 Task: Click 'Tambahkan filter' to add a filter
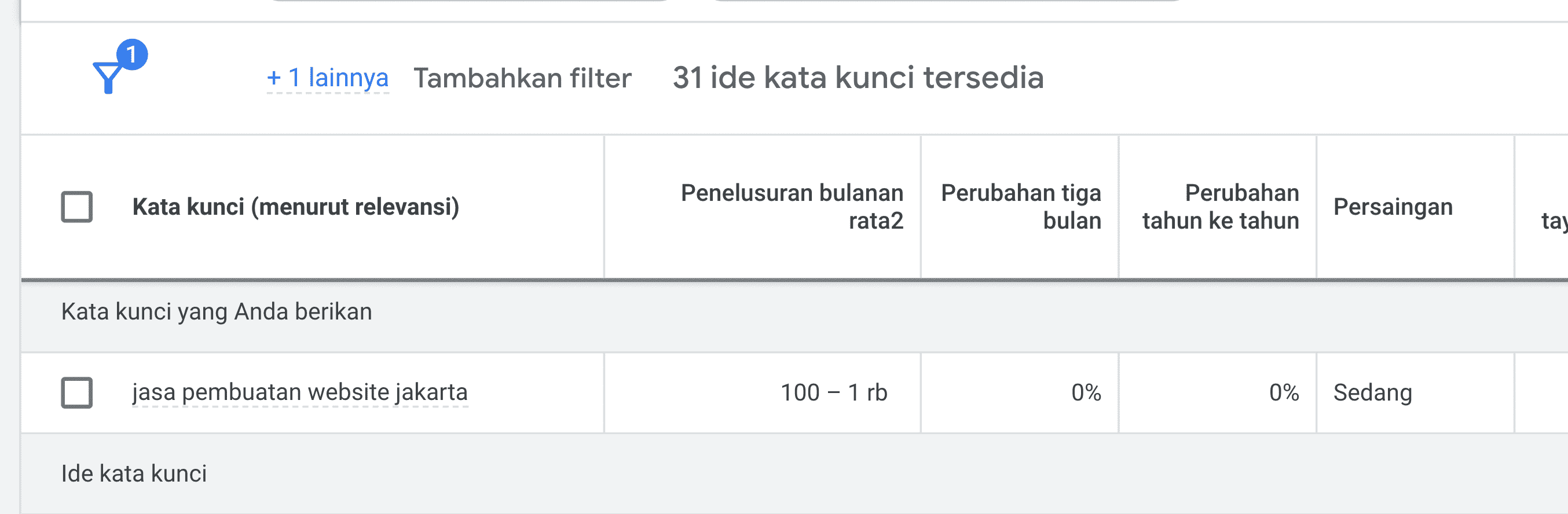click(522, 78)
